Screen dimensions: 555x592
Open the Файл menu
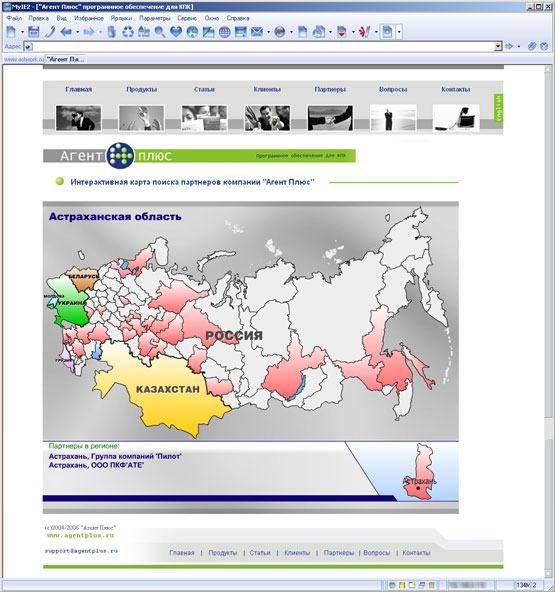[x=14, y=18]
